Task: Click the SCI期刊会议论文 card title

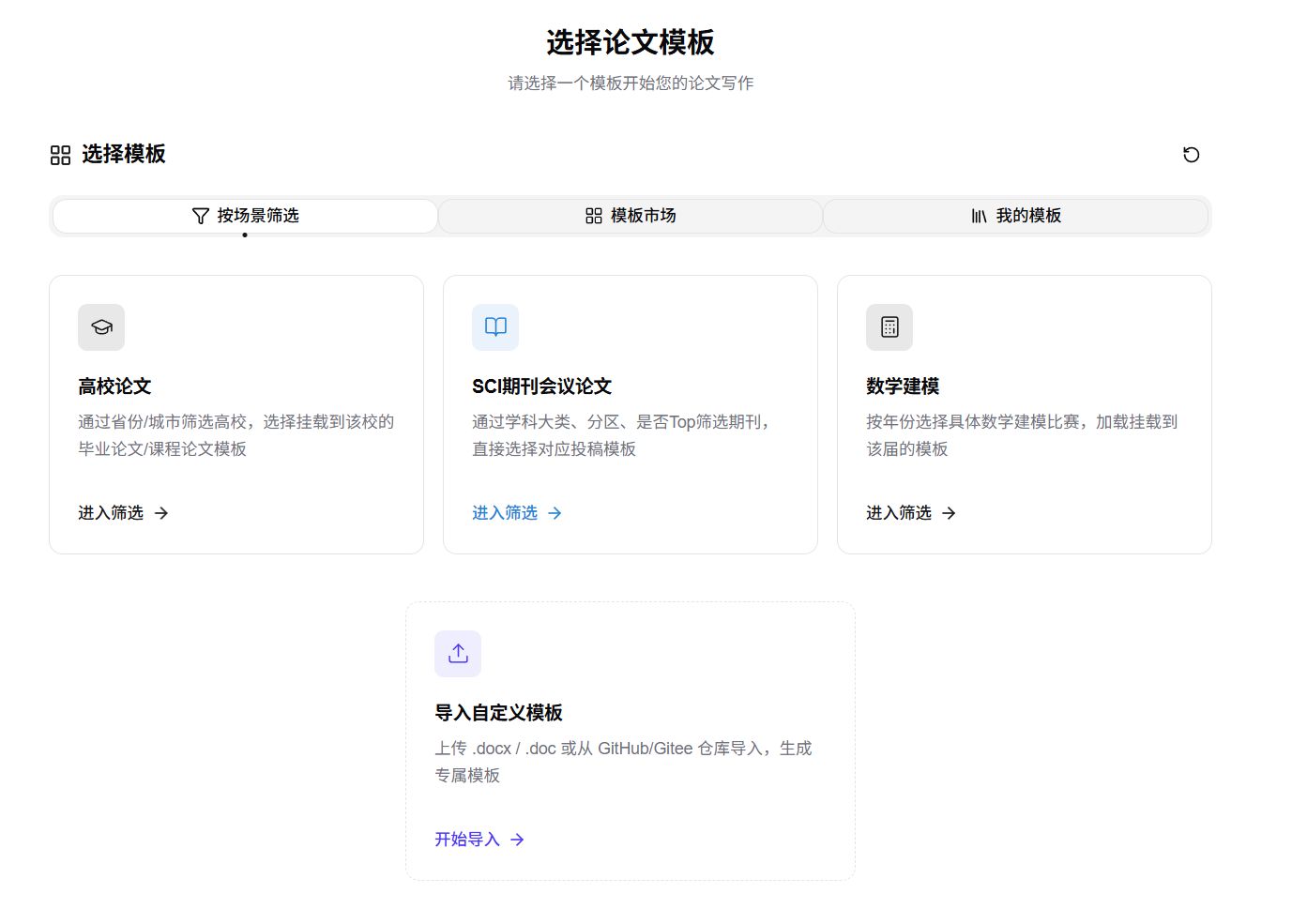Action: pos(541,386)
